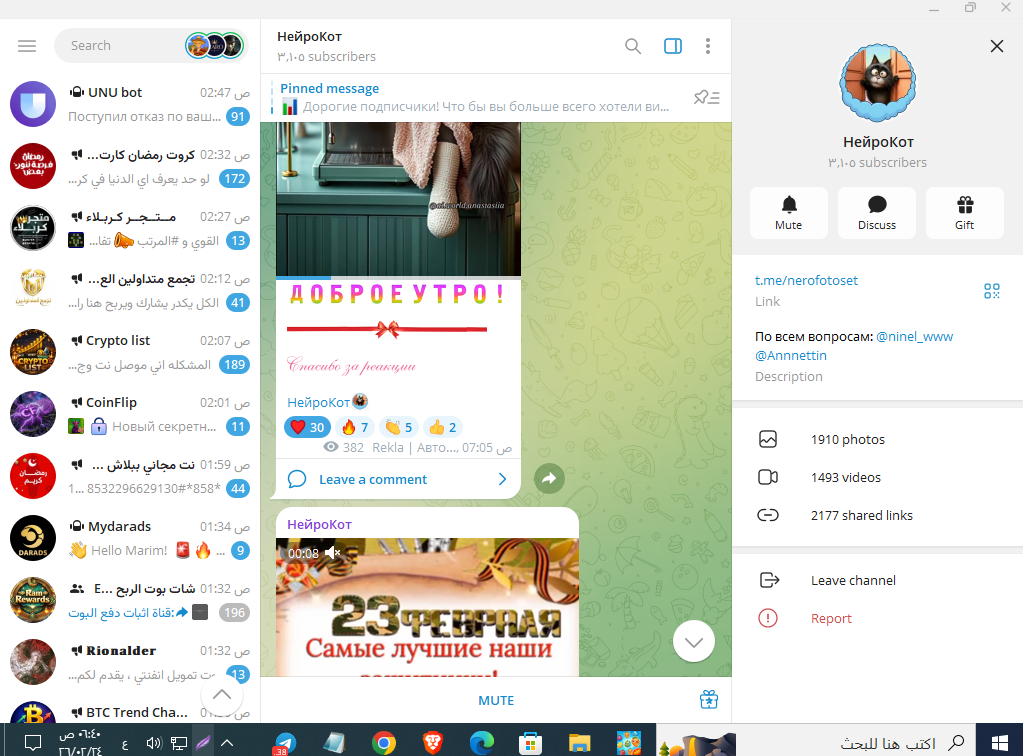Image resolution: width=1023 pixels, height=756 pixels.
Task: Open the Discuss button
Action: (877, 213)
